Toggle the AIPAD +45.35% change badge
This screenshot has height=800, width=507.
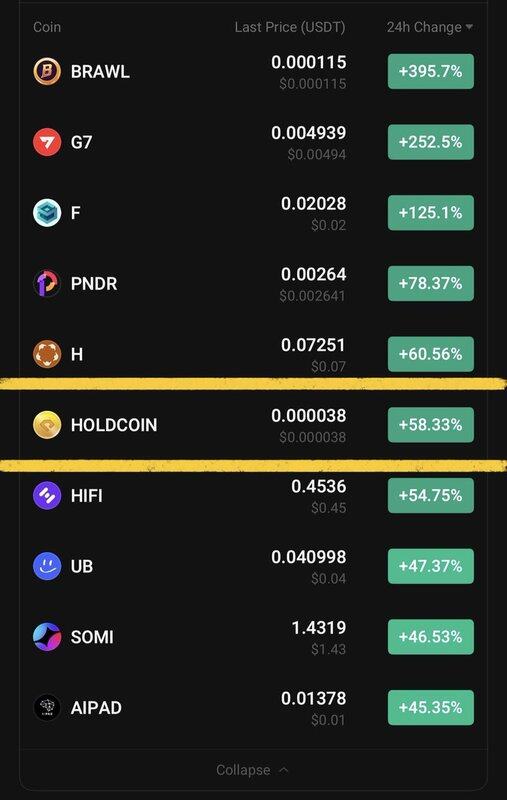[x=430, y=708]
